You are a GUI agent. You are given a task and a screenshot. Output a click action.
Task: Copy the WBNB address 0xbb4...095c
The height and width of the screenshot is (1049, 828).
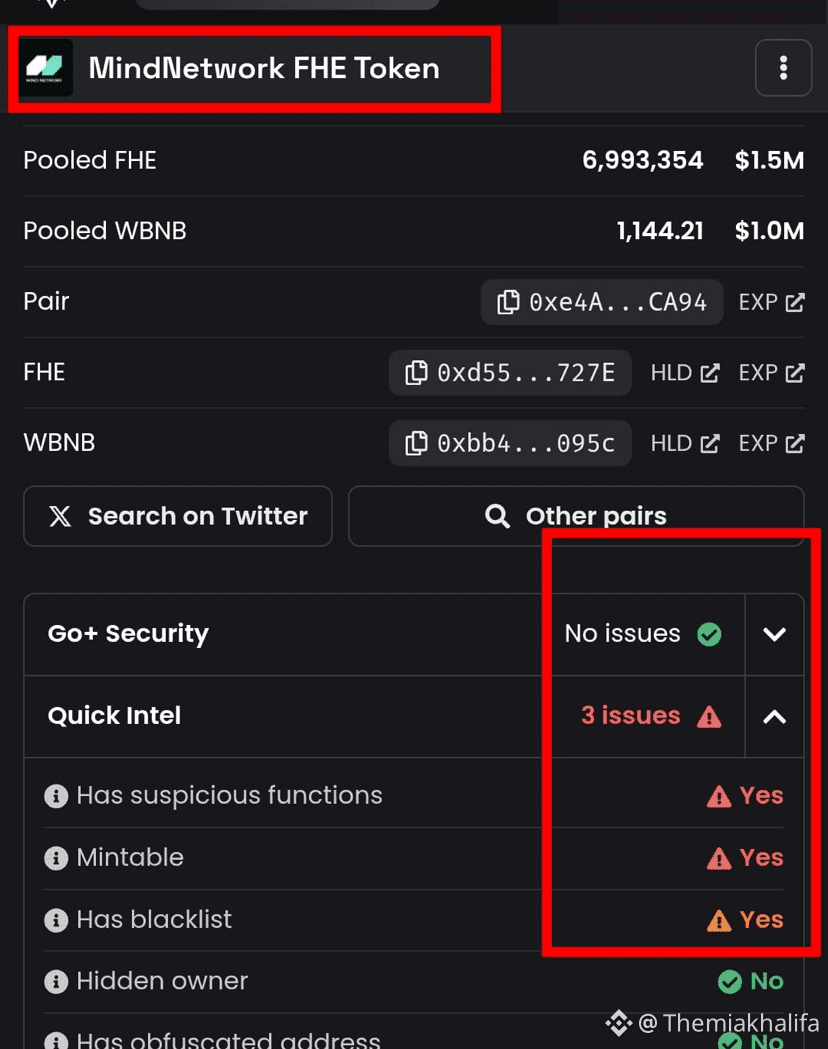click(510, 443)
